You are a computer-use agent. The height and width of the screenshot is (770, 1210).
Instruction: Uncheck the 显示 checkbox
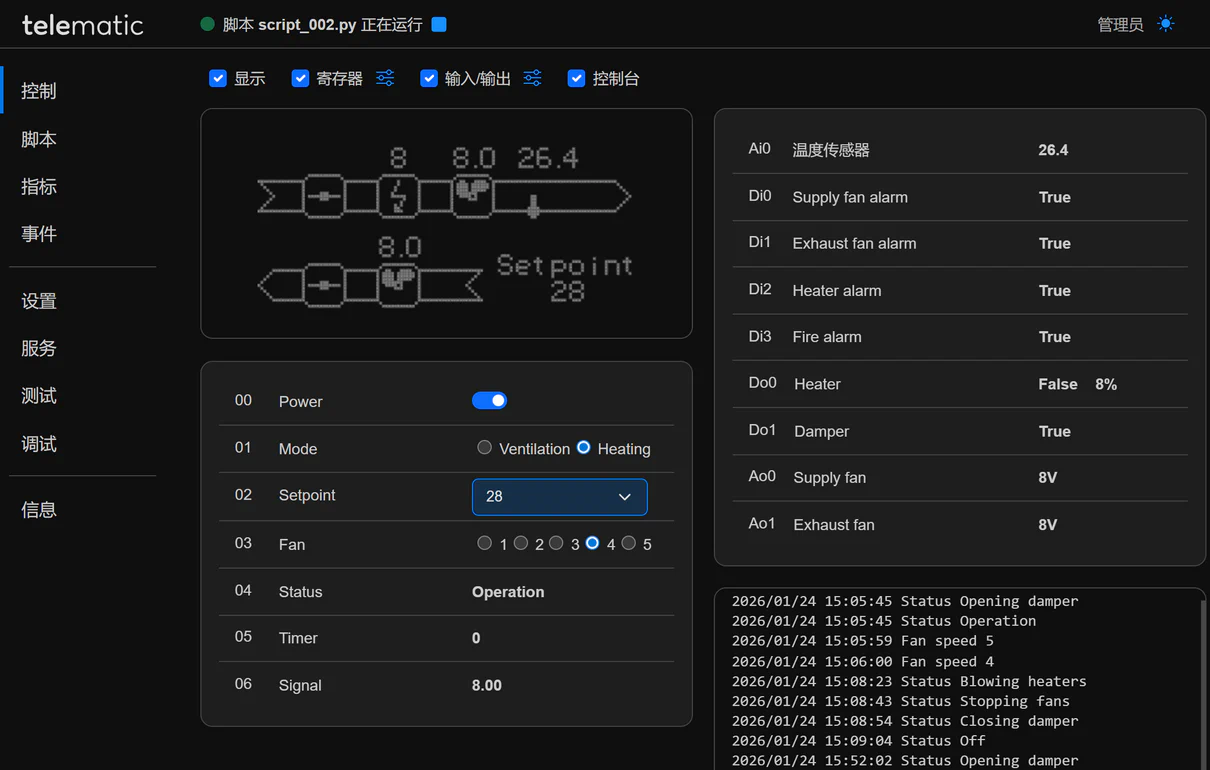click(218, 78)
